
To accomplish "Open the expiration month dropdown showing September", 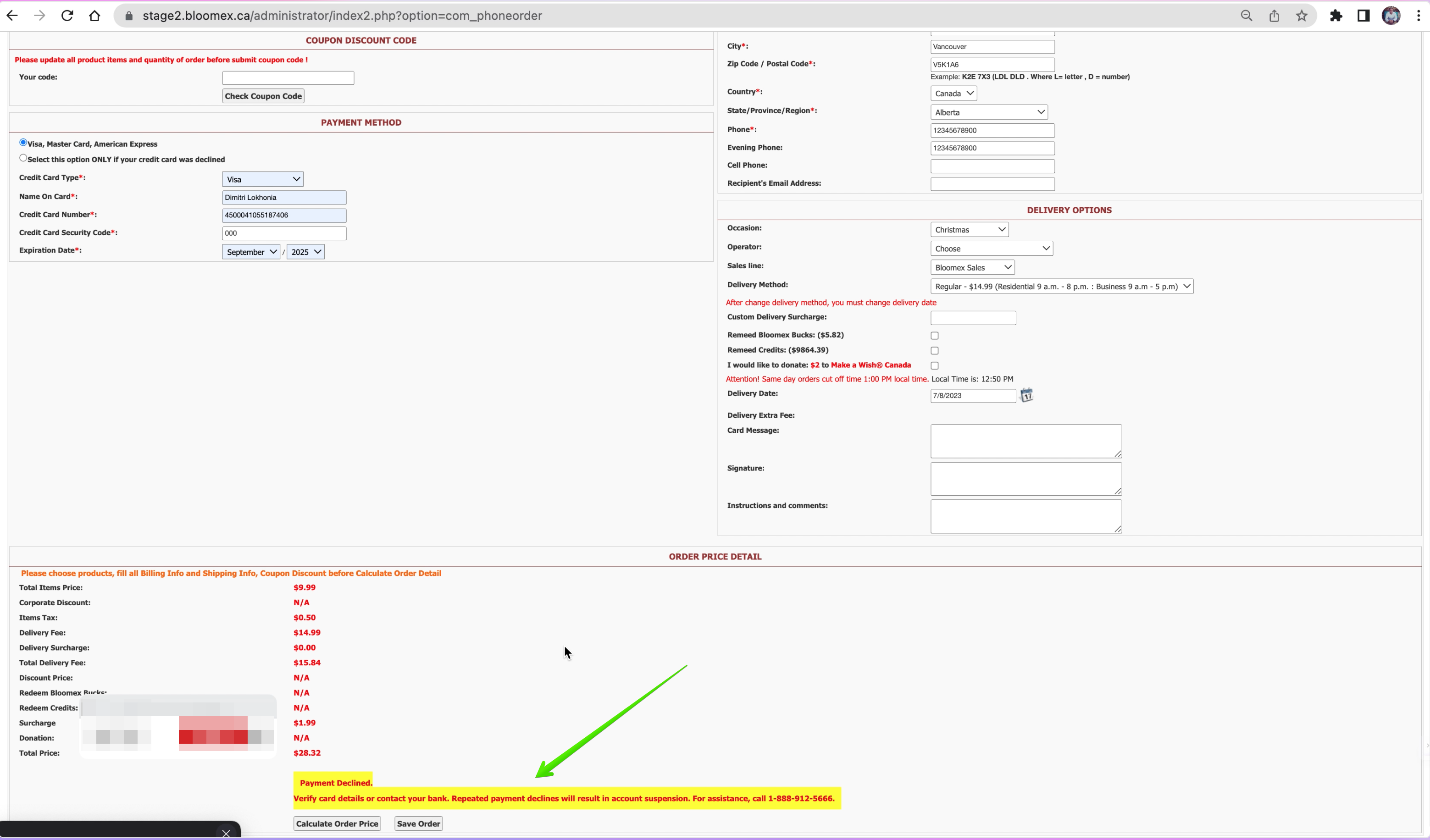I will [x=251, y=252].
